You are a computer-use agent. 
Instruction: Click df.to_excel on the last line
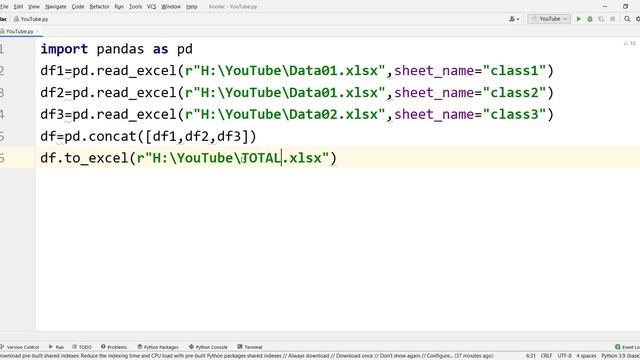[x=84, y=158]
